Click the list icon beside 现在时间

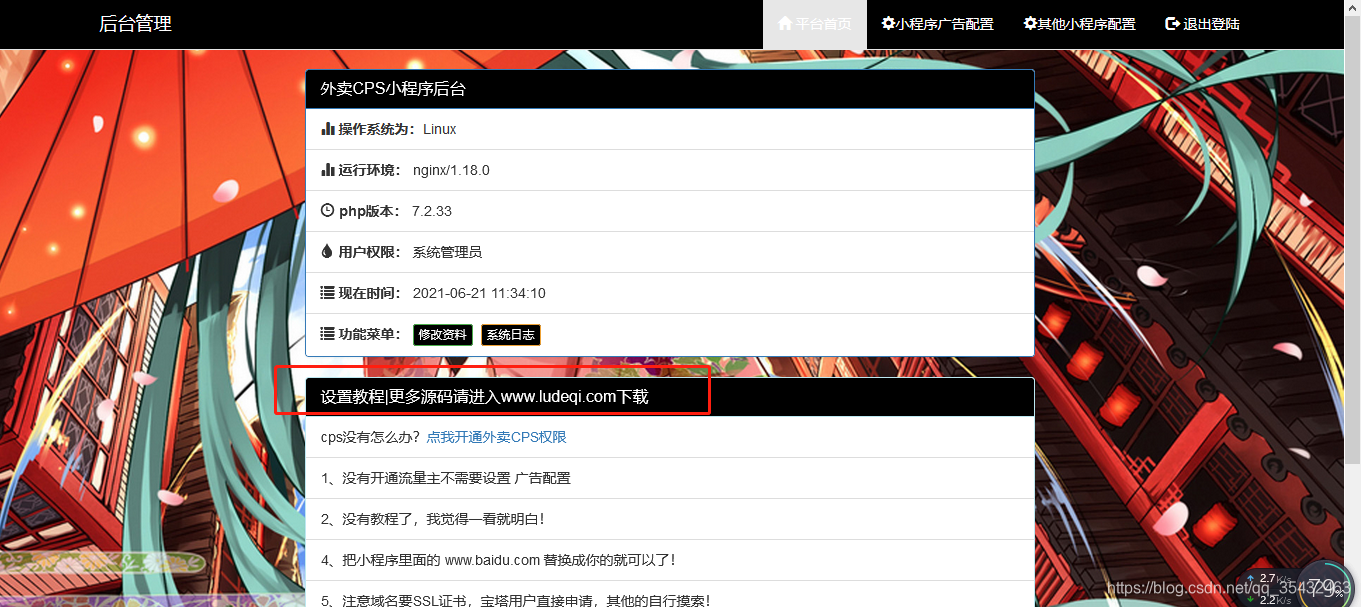pos(327,293)
